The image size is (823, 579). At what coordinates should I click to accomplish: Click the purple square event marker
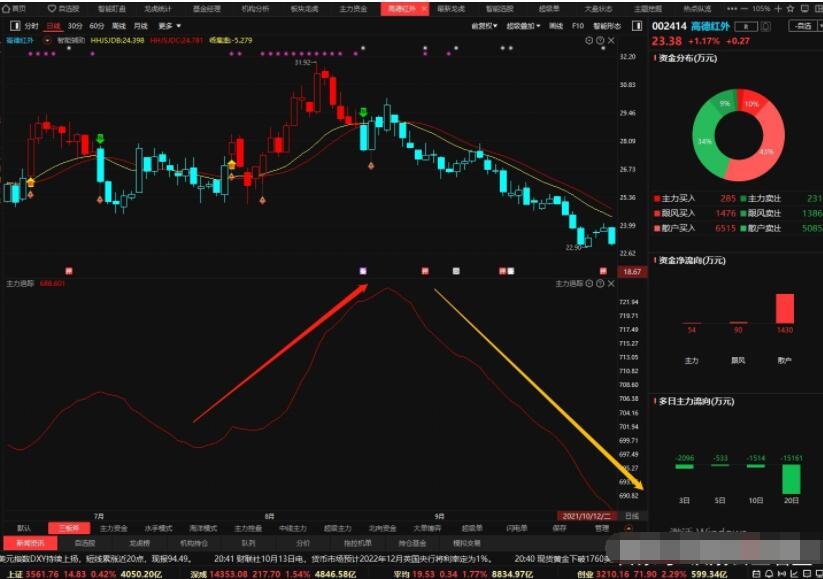363,271
